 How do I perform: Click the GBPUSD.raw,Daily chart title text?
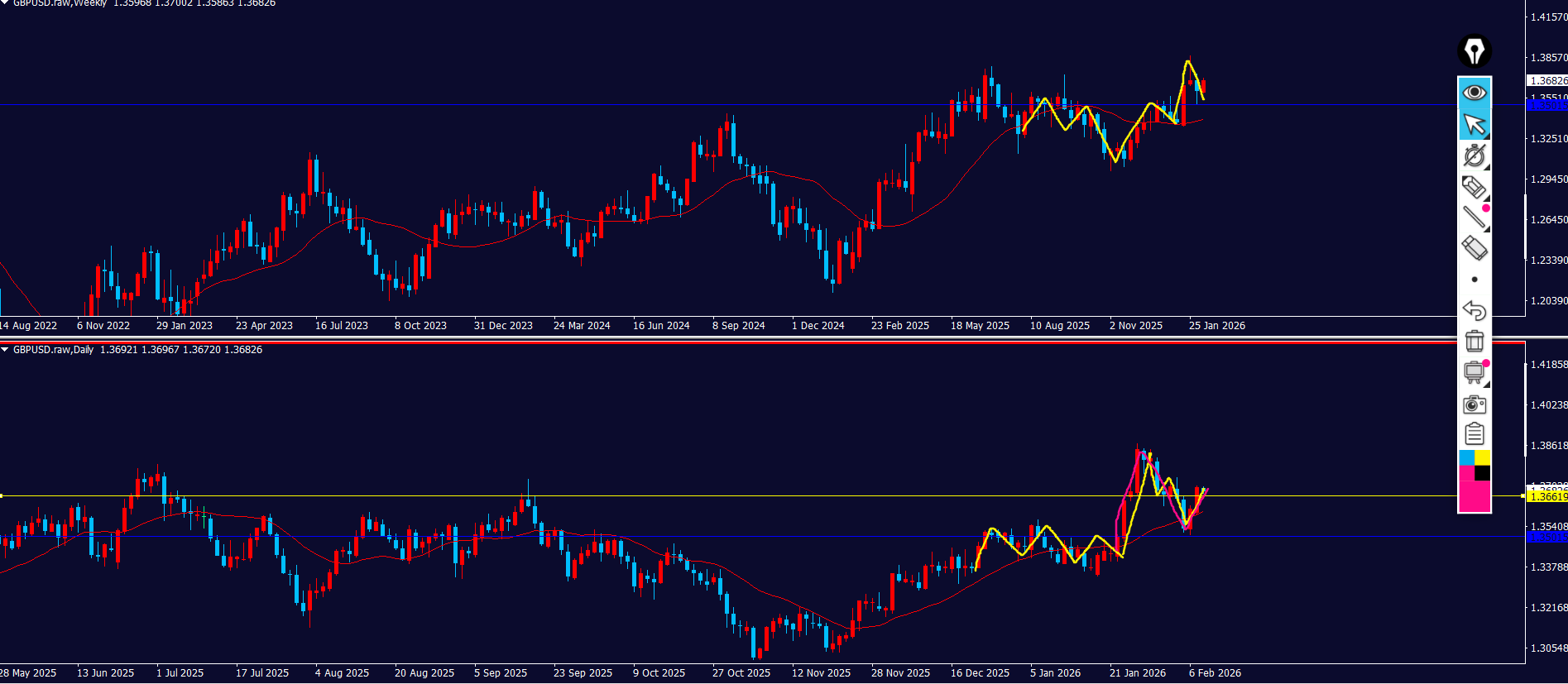[x=54, y=350]
